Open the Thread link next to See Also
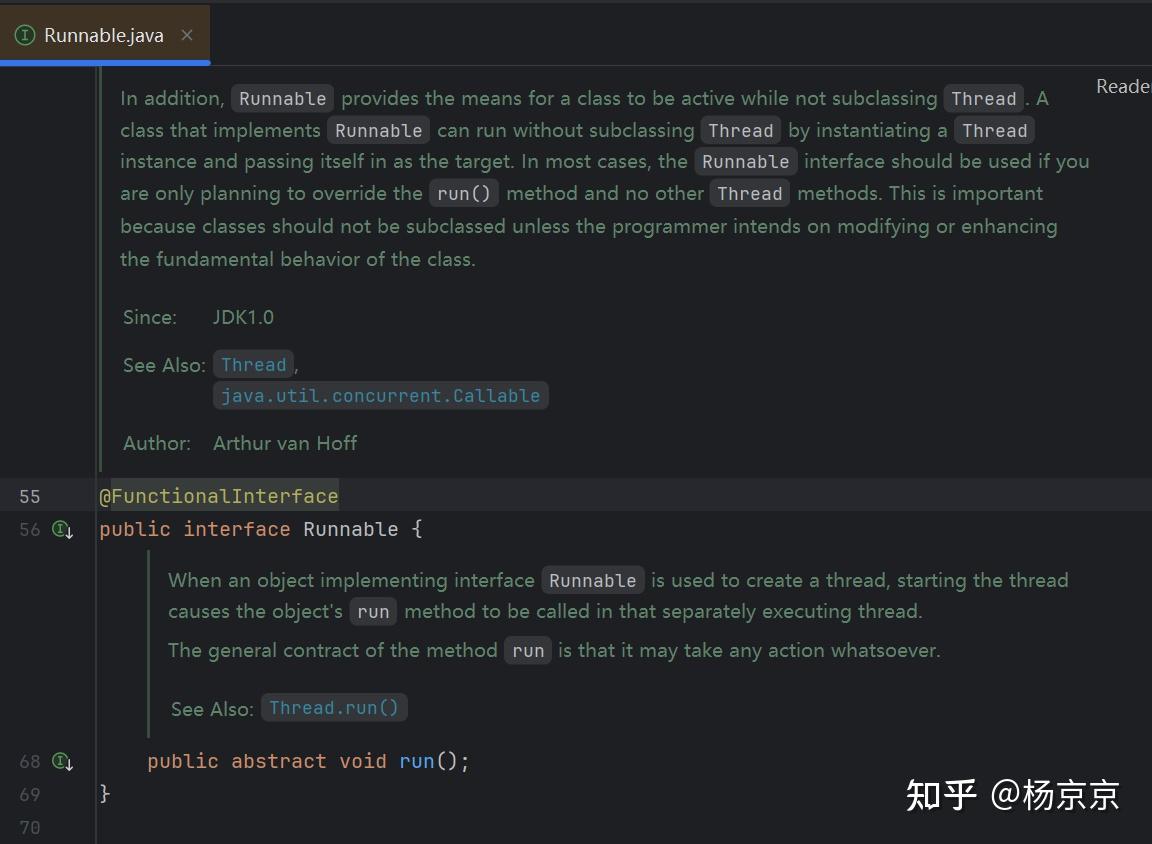The height and width of the screenshot is (844, 1152). click(x=253, y=364)
